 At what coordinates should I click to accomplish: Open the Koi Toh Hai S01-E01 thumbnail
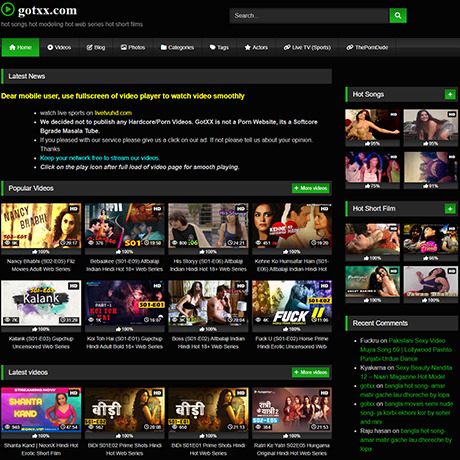[x=125, y=303]
